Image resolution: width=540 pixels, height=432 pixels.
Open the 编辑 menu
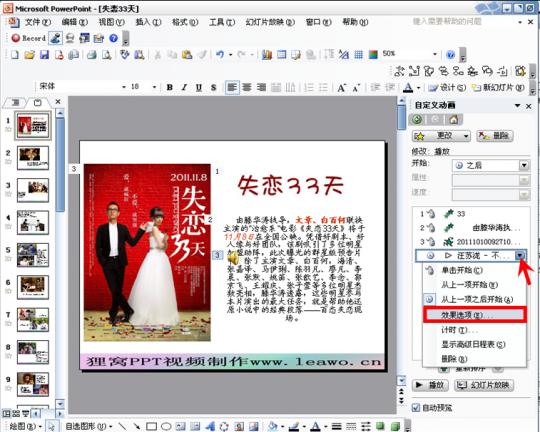[75, 22]
